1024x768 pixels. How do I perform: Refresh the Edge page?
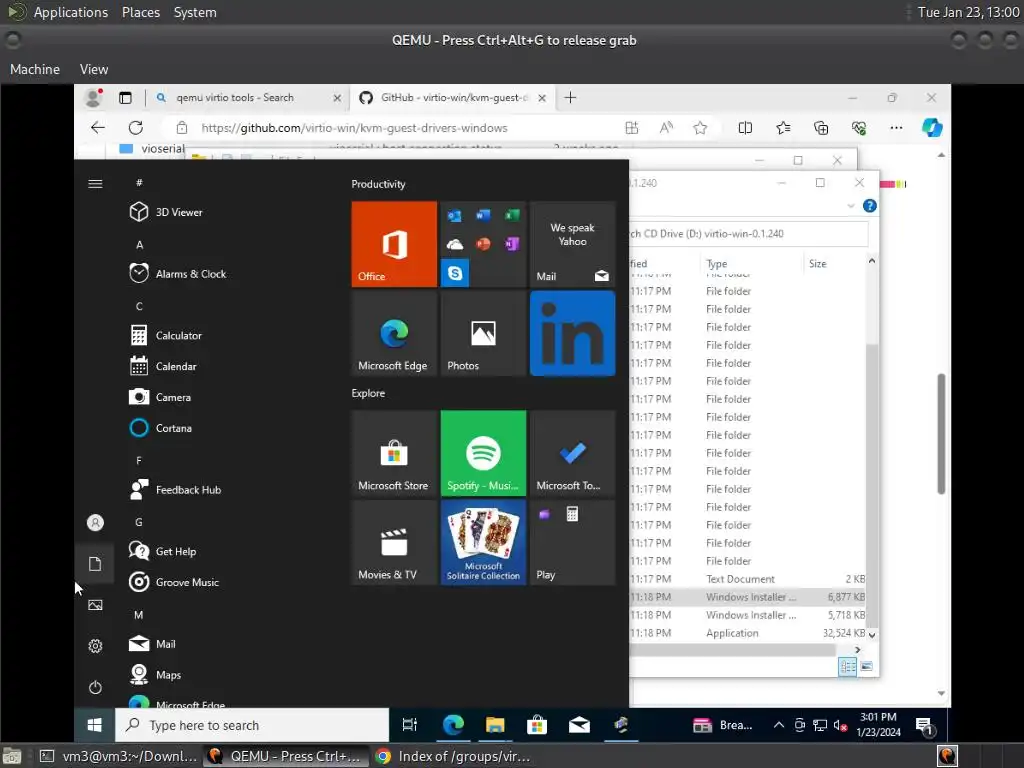(135, 128)
